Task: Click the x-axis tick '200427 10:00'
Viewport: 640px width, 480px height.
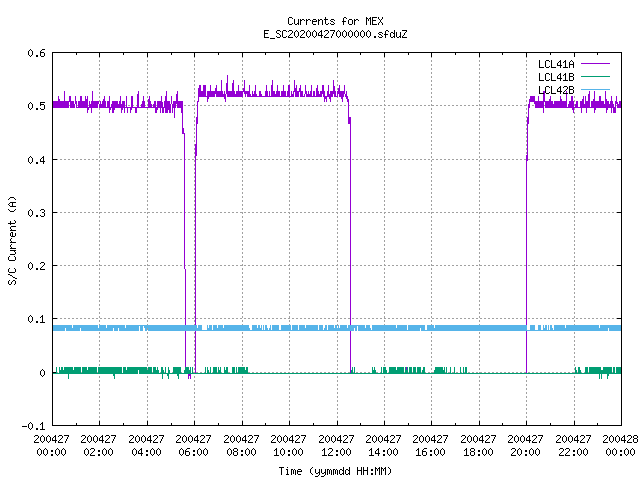Action: pyautogui.click(x=288, y=445)
